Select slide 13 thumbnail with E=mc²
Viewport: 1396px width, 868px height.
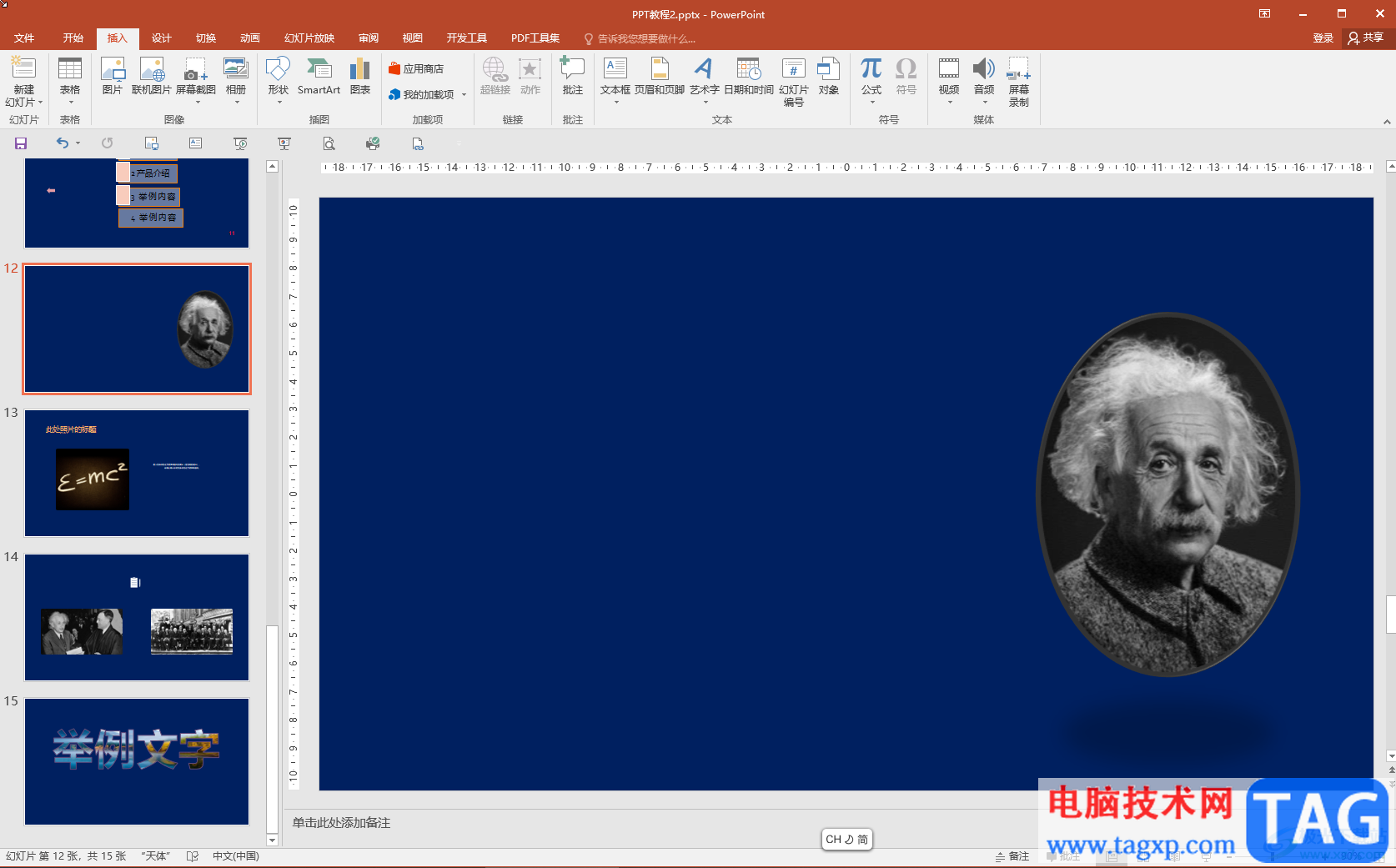pyautogui.click(x=137, y=473)
